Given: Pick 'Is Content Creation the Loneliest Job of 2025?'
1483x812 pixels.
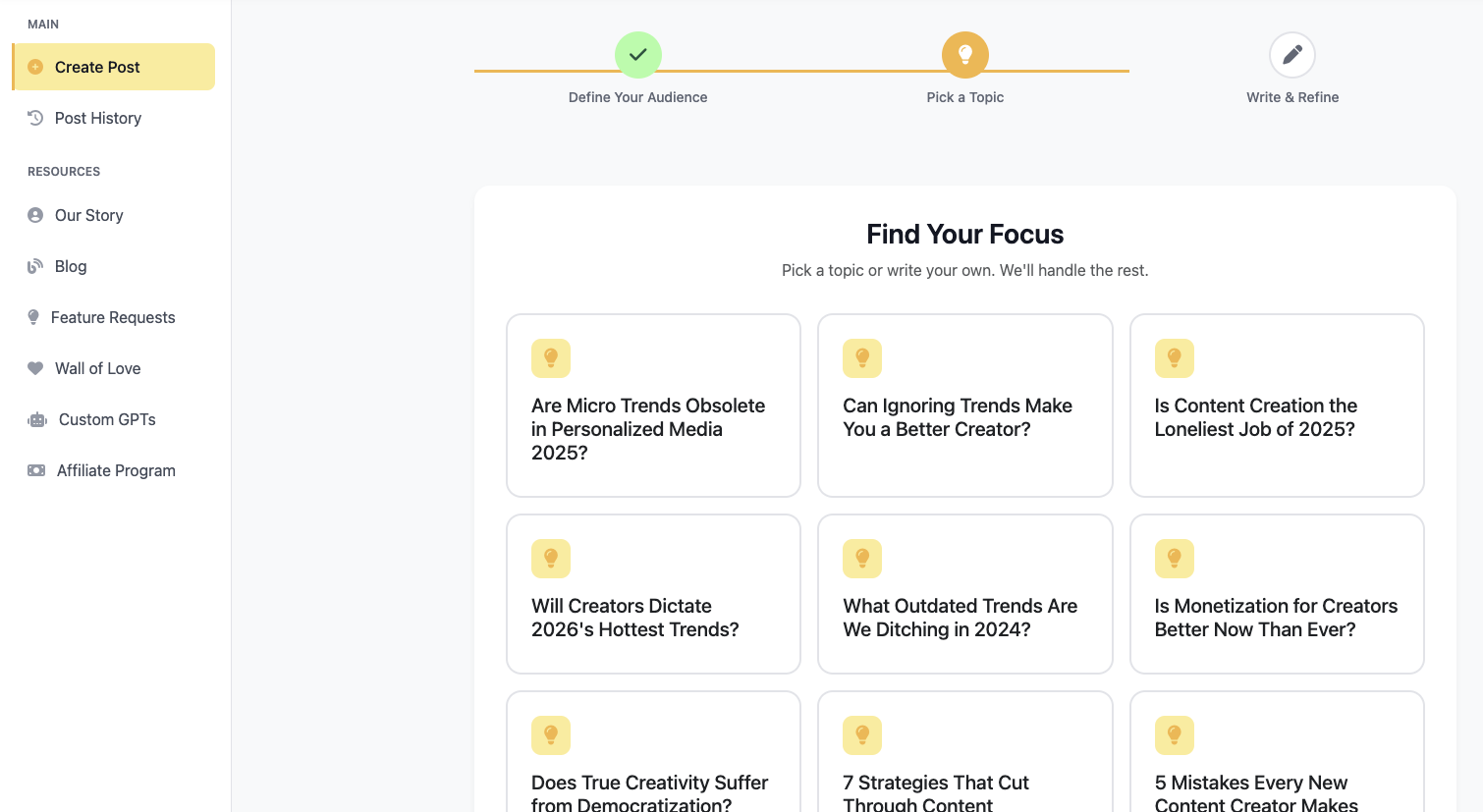Looking at the screenshot, I should [1277, 406].
